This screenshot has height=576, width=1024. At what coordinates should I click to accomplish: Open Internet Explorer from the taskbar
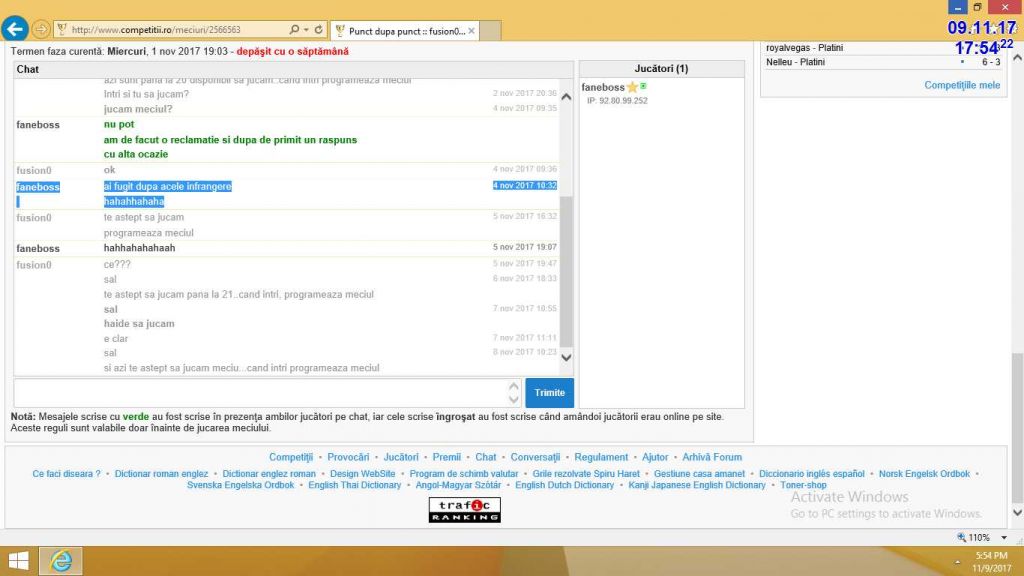[x=62, y=561]
